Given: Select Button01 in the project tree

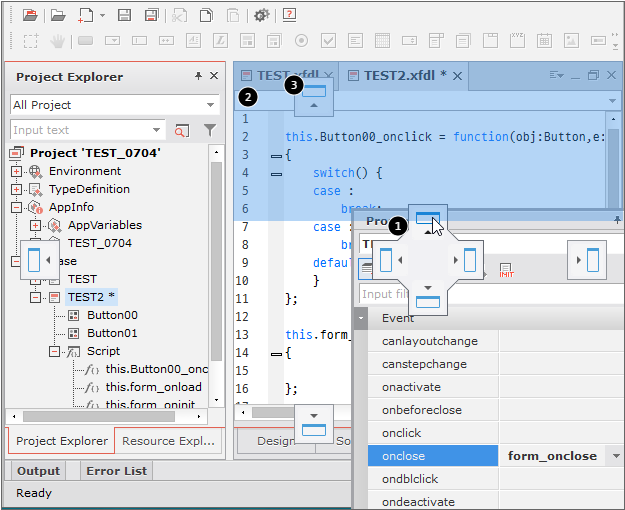Looking at the screenshot, I should (x=112, y=333).
